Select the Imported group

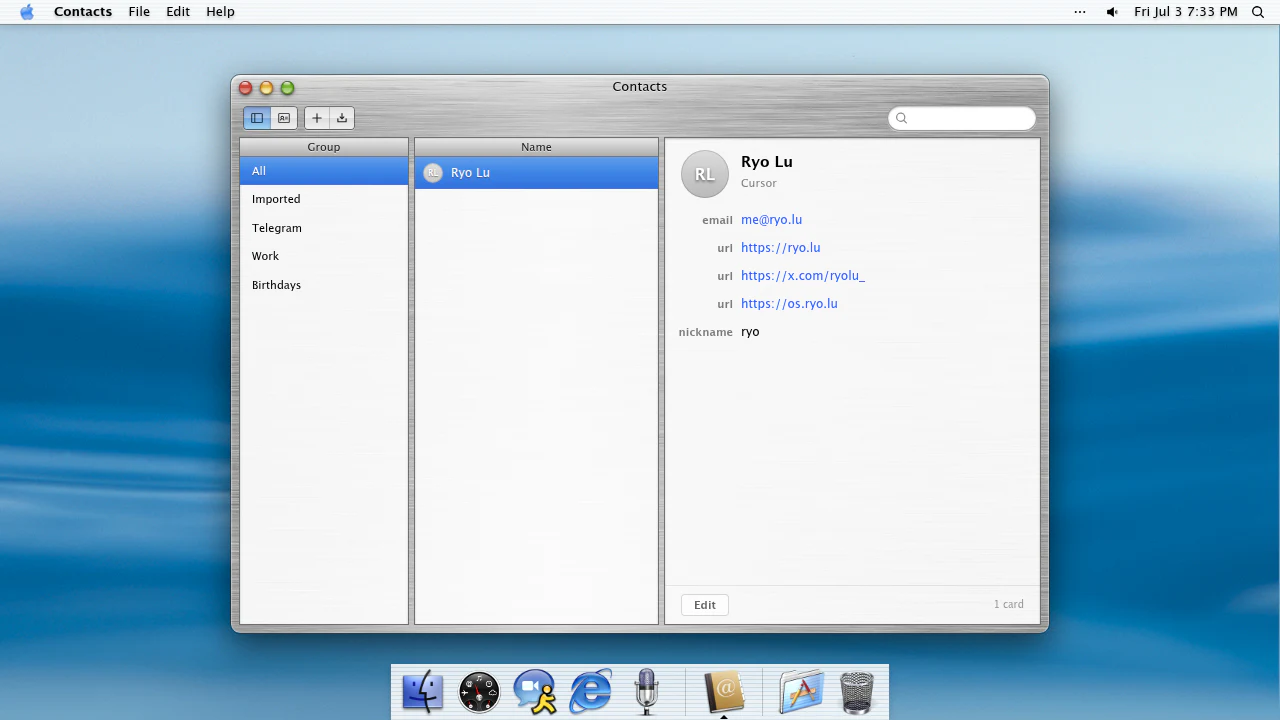[324, 199]
